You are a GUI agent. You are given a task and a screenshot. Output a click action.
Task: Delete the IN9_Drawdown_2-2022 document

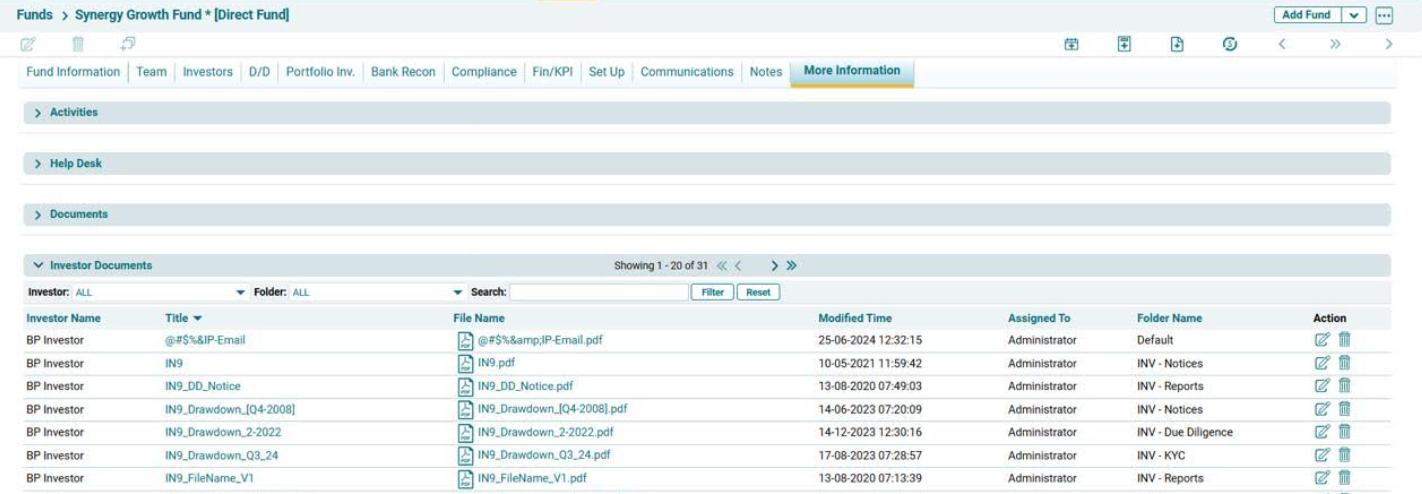[1345, 432]
